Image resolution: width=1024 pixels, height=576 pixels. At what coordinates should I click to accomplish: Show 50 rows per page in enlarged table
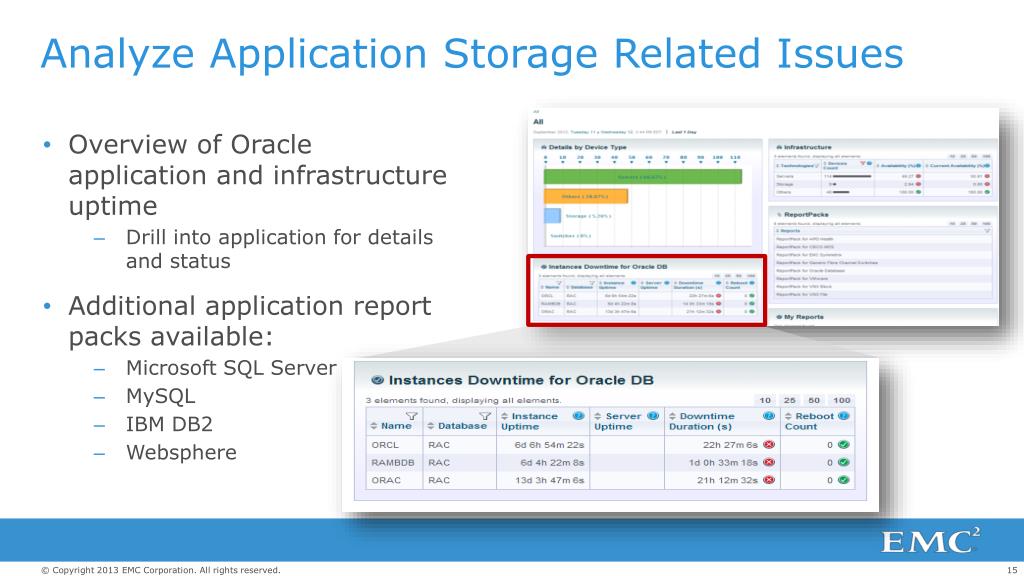coord(814,400)
